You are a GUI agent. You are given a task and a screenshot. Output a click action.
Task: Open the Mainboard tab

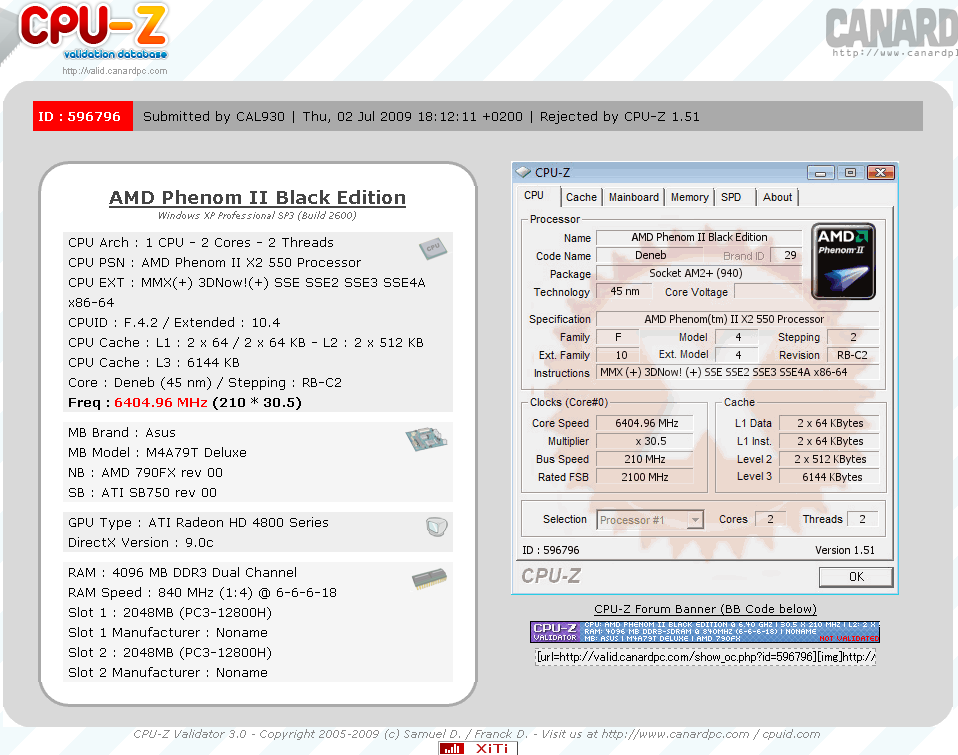coord(634,197)
